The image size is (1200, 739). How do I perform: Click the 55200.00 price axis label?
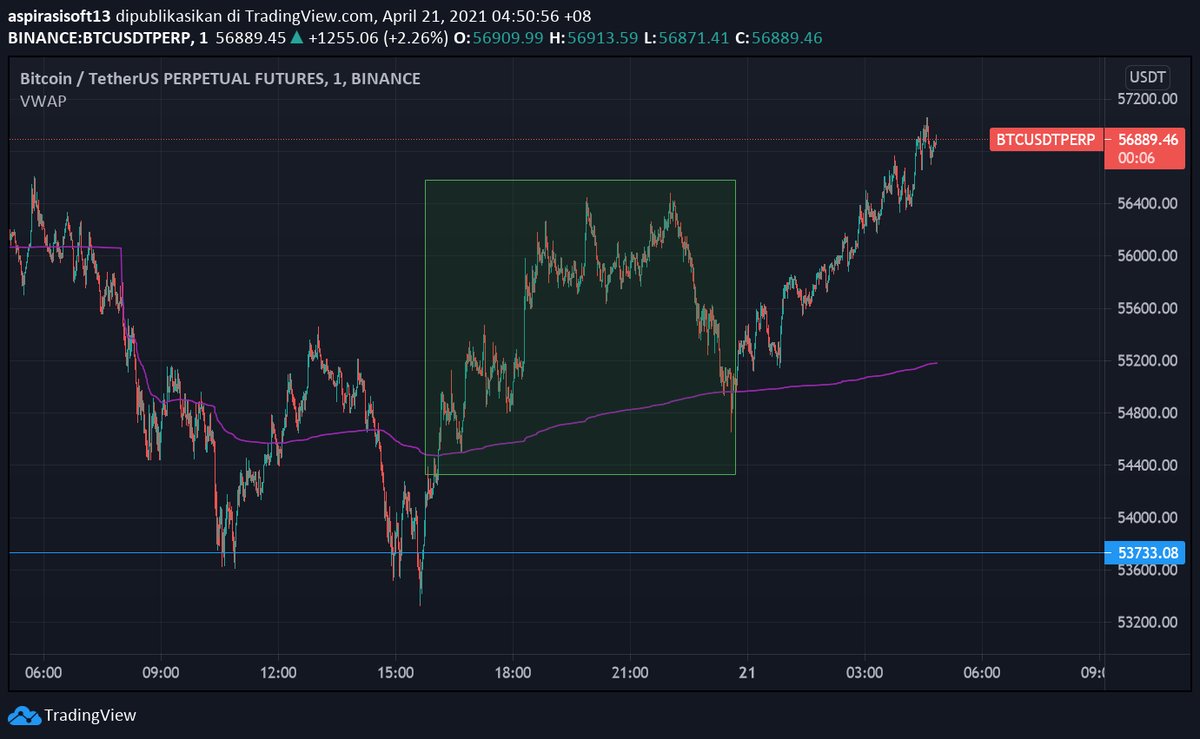(x=1147, y=360)
